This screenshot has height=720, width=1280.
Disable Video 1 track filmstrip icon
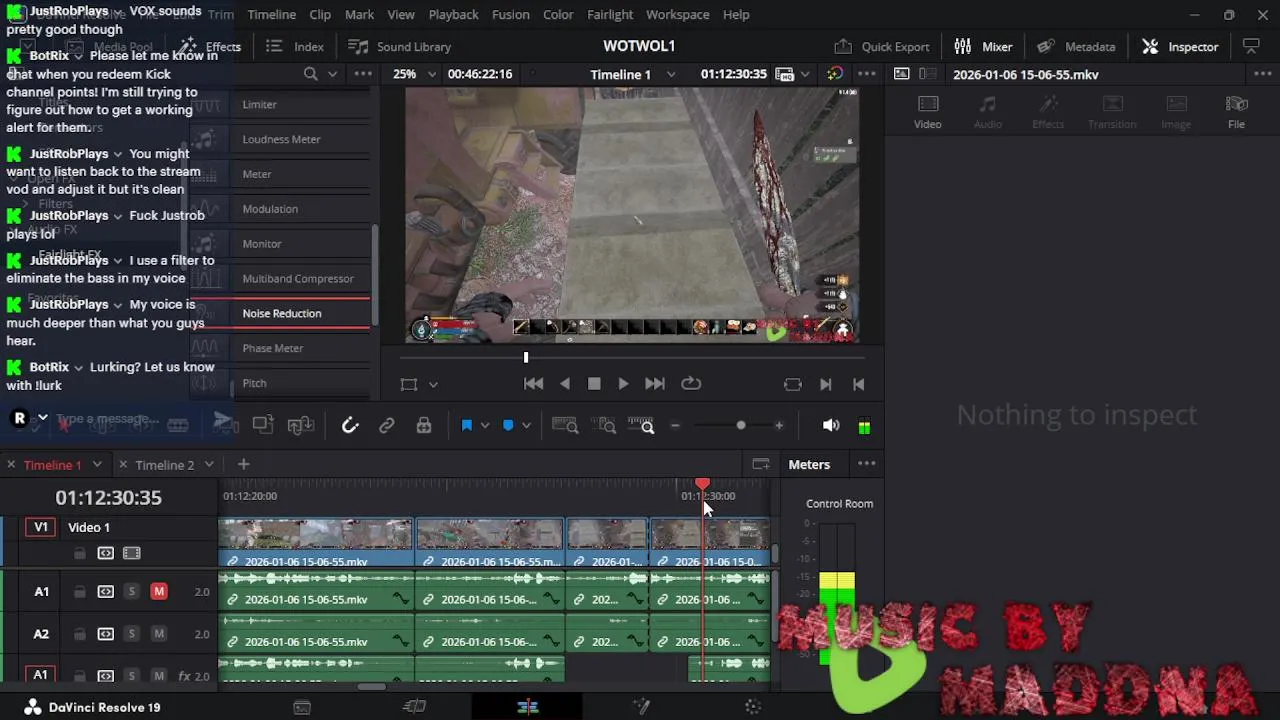click(131, 553)
